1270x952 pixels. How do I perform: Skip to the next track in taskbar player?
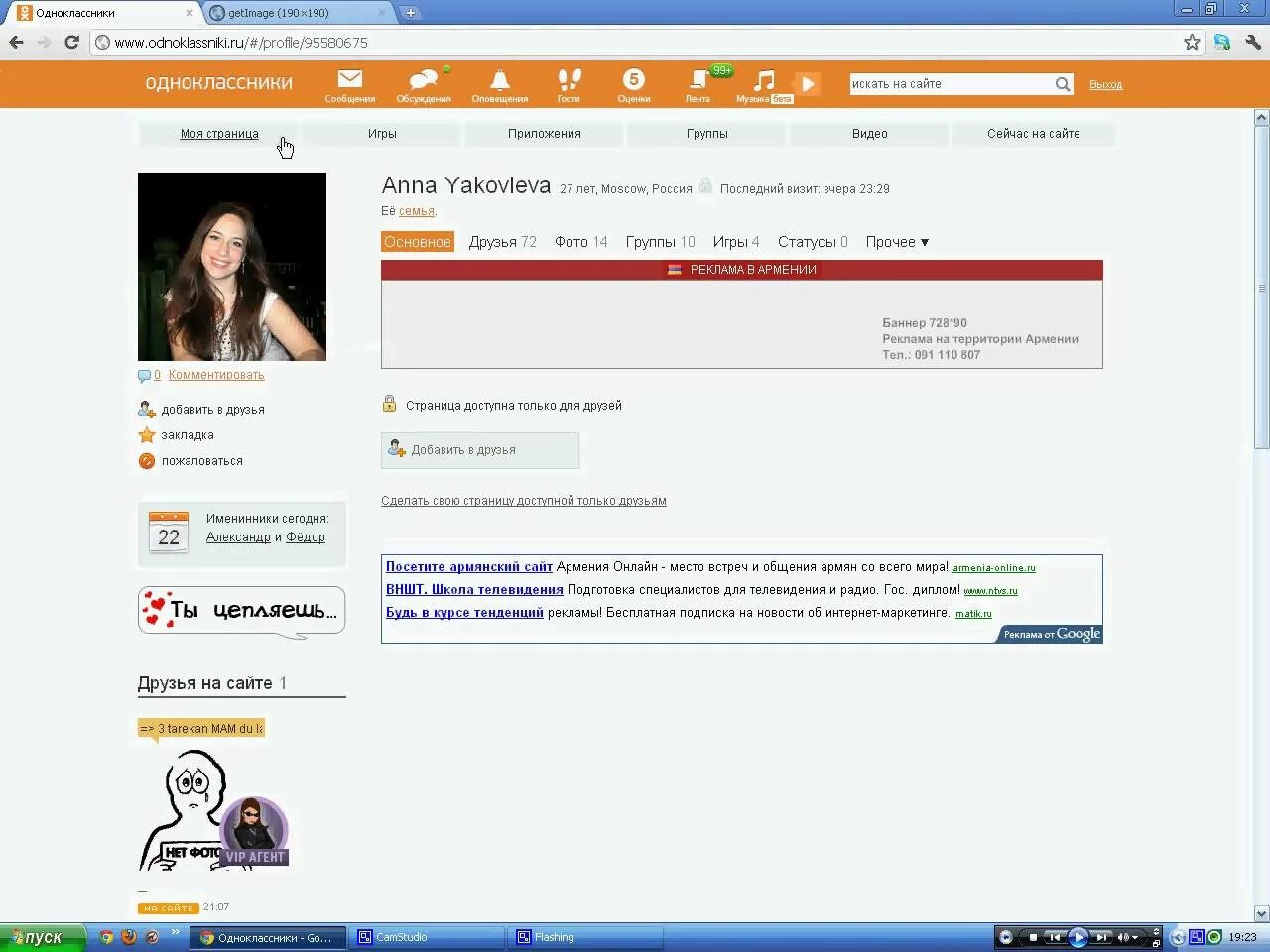(x=1102, y=937)
